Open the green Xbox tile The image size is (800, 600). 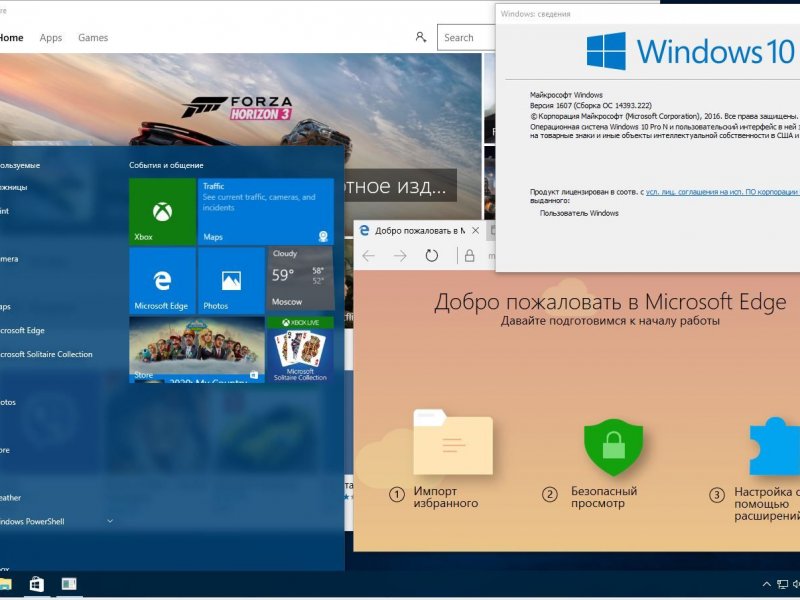point(162,211)
